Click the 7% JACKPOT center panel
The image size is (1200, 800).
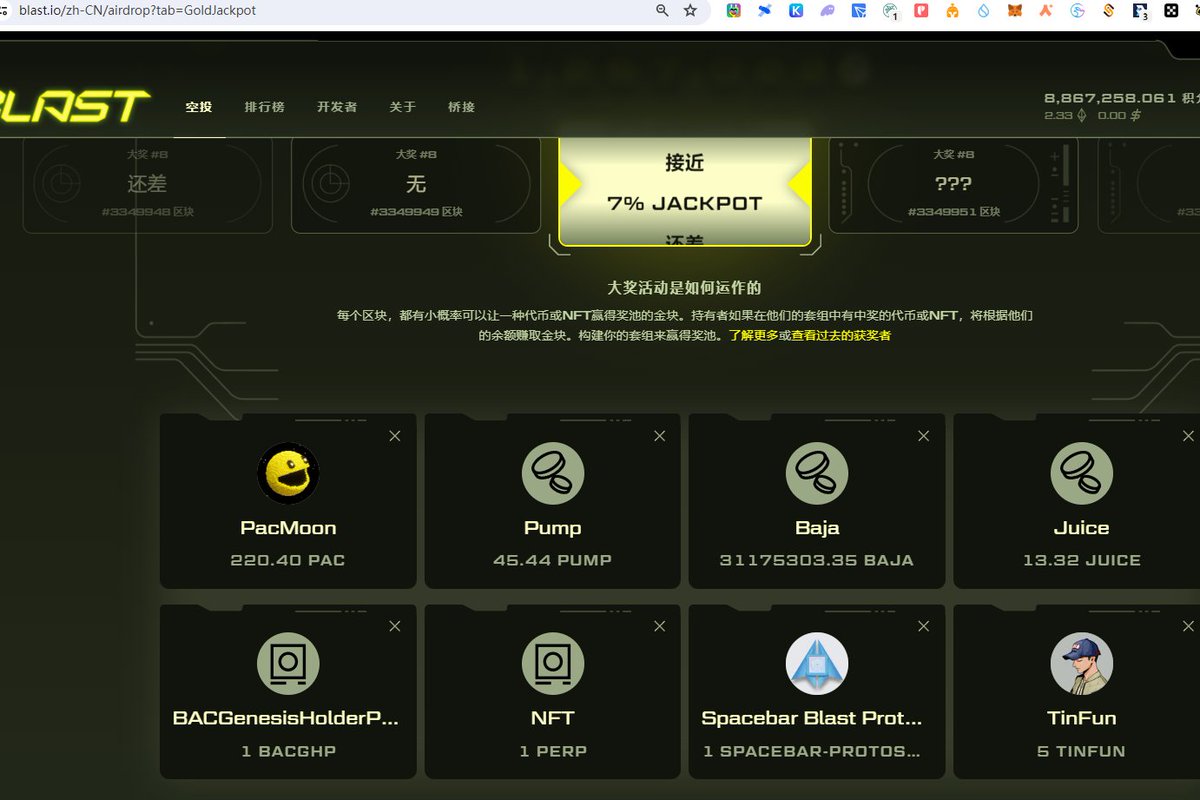pos(684,191)
